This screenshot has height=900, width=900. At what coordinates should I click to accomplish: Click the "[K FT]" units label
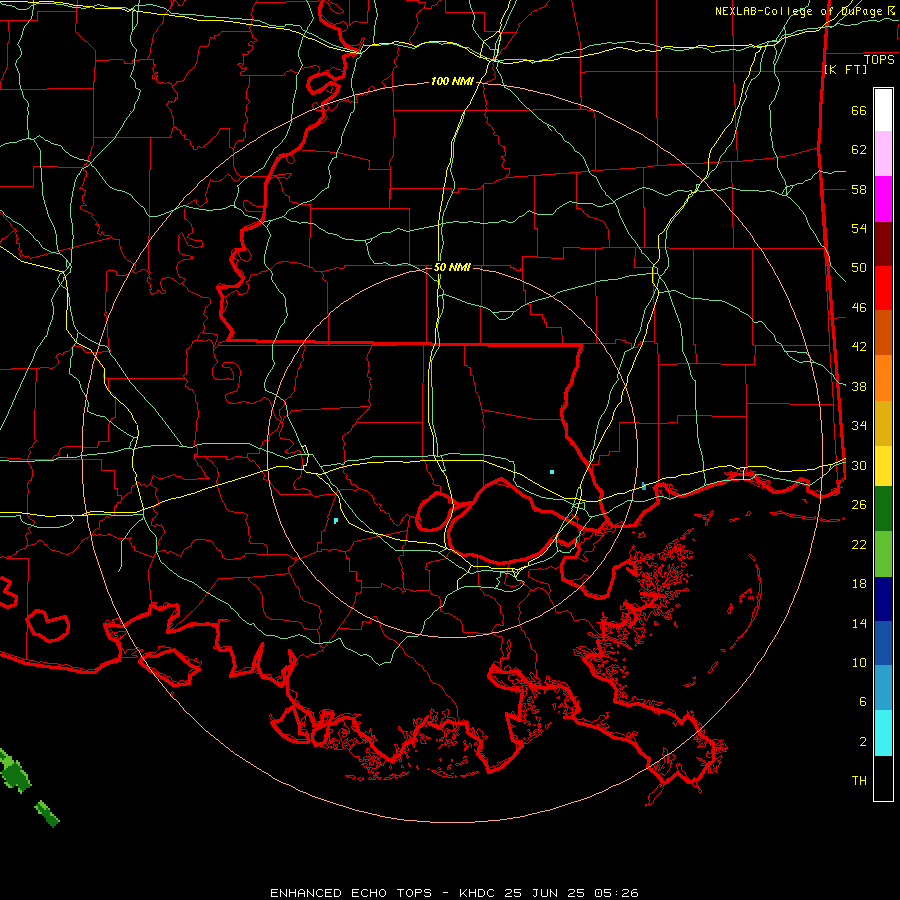pyautogui.click(x=845, y=70)
